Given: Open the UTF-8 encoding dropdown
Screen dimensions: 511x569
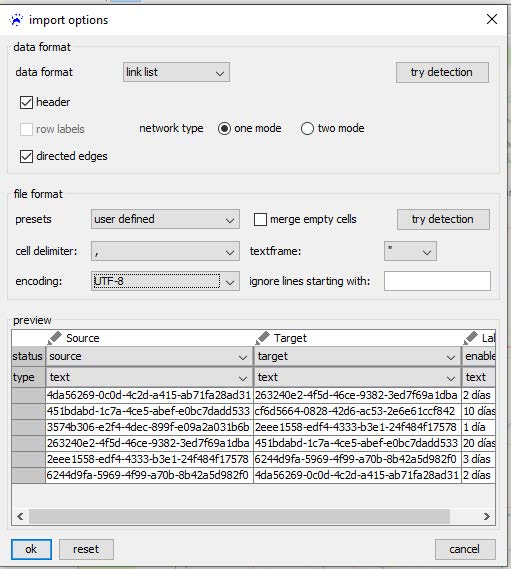Looking at the screenshot, I should point(165,281).
